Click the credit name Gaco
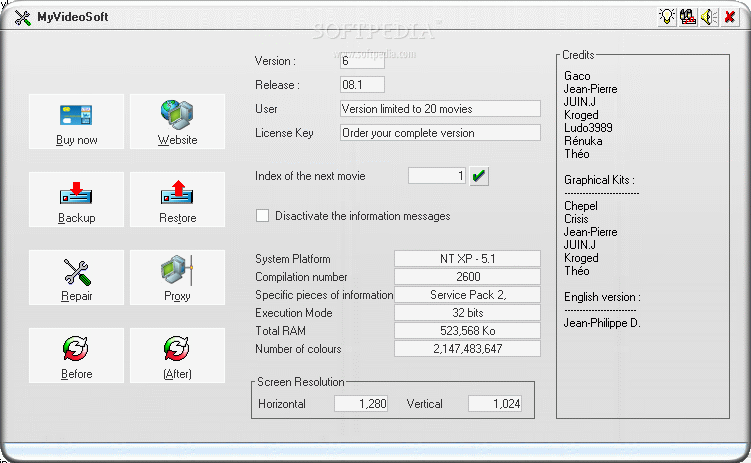 577,76
